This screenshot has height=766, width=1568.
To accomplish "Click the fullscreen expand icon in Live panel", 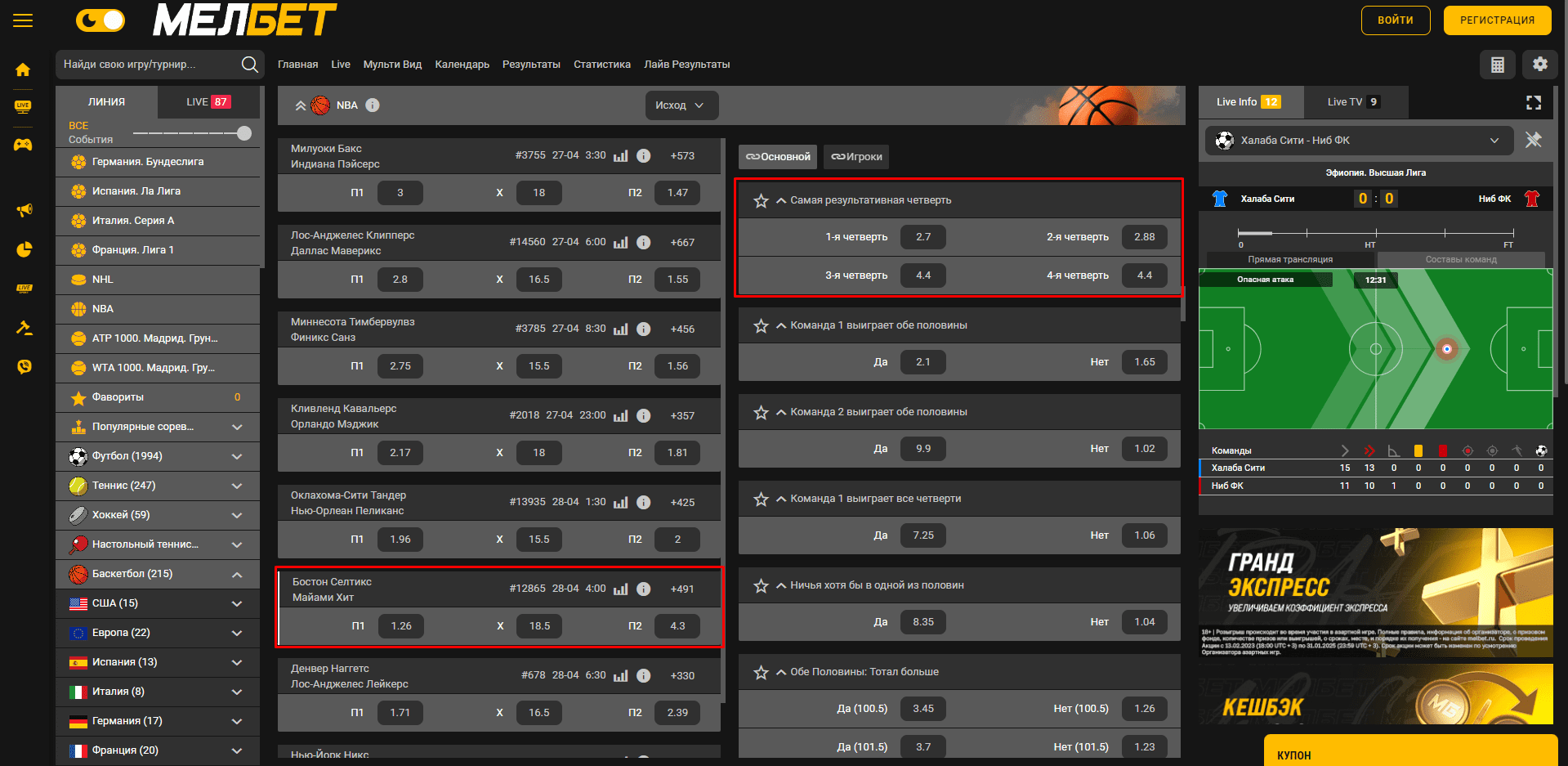I will [x=1534, y=102].
